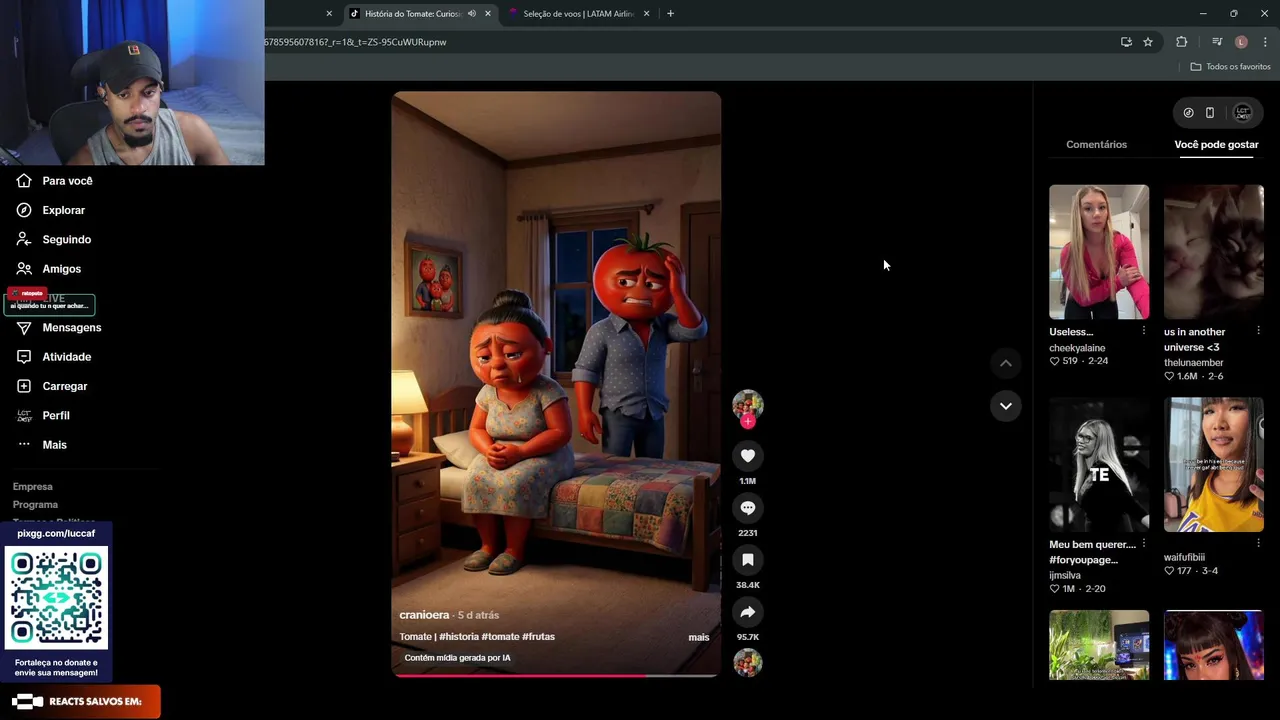The width and height of the screenshot is (1280, 720).
Task: Open Chrome three-dot menu
Action: tap(1265, 42)
